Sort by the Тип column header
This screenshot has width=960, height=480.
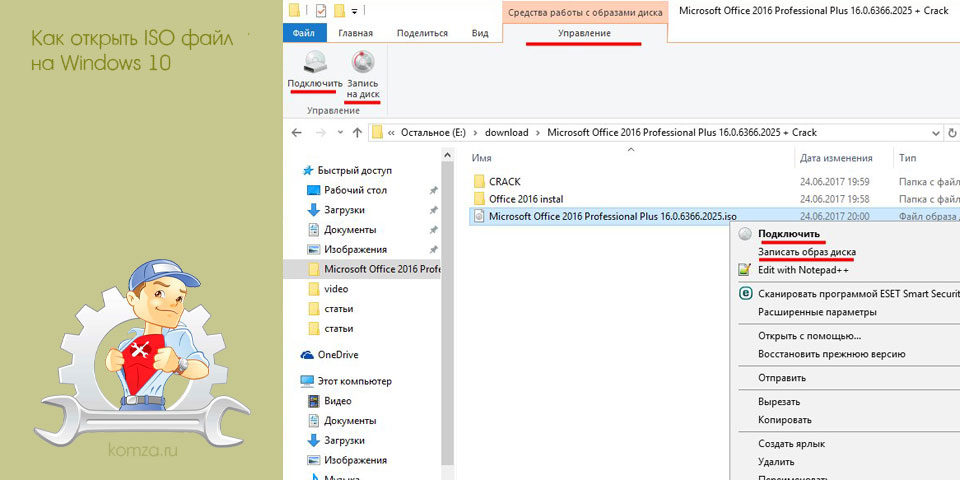907,158
